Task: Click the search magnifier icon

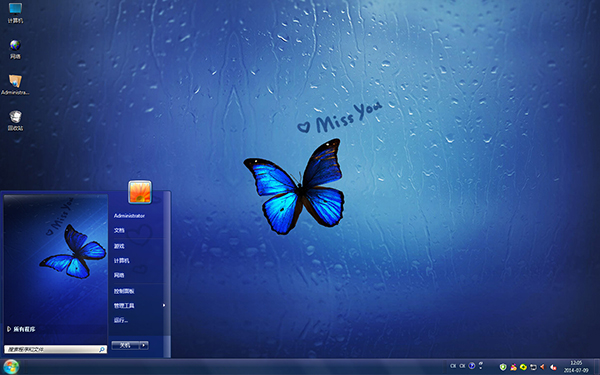Action: coord(102,349)
